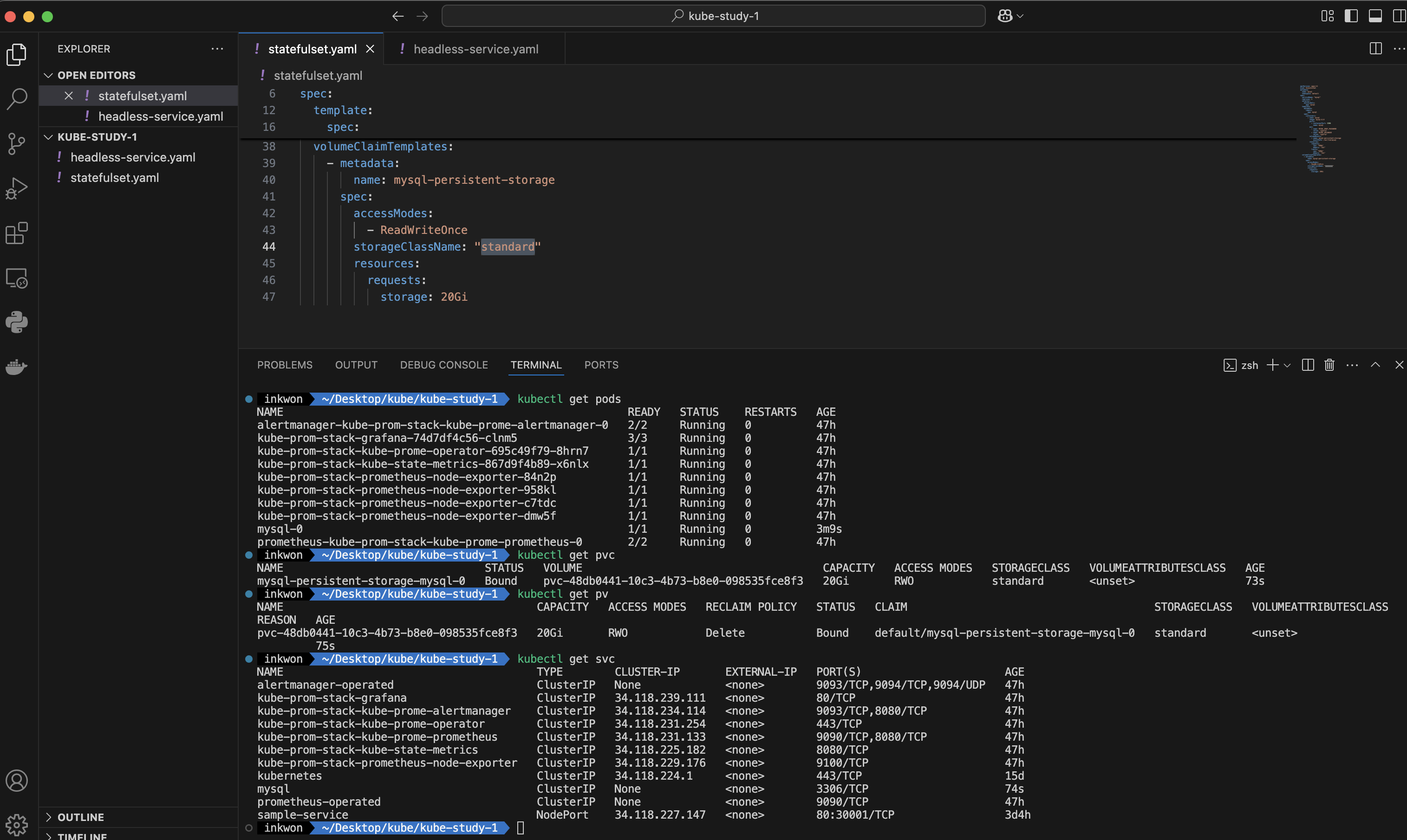This screenshot has width=1407, height=840.
Task: Open the Remote Explorer view
Action: click(x=16, y=278)
